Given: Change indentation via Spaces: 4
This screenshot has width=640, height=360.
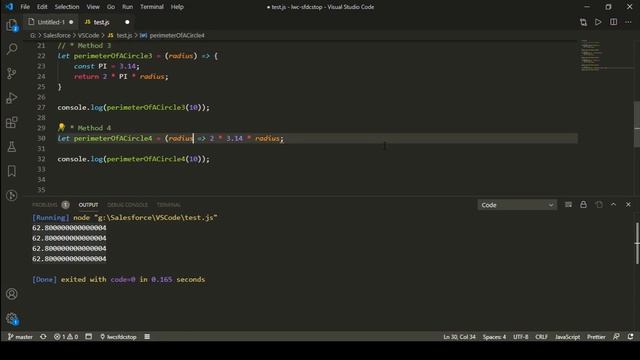Looking at the screenshot, I should coord(494,337).
